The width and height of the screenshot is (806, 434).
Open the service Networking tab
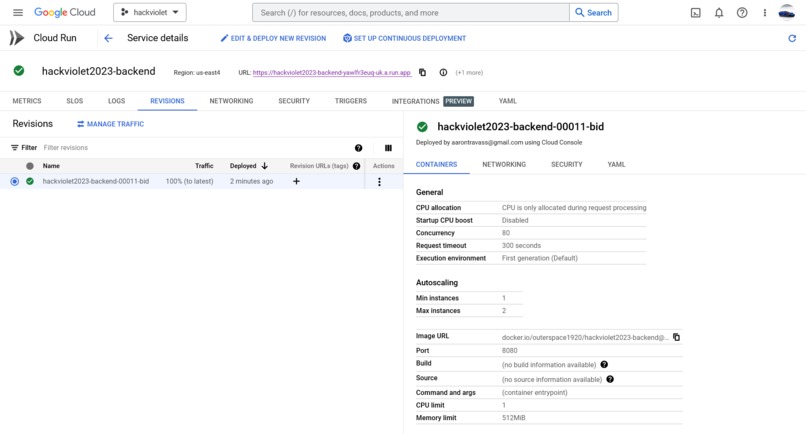(x=231, y=101)
